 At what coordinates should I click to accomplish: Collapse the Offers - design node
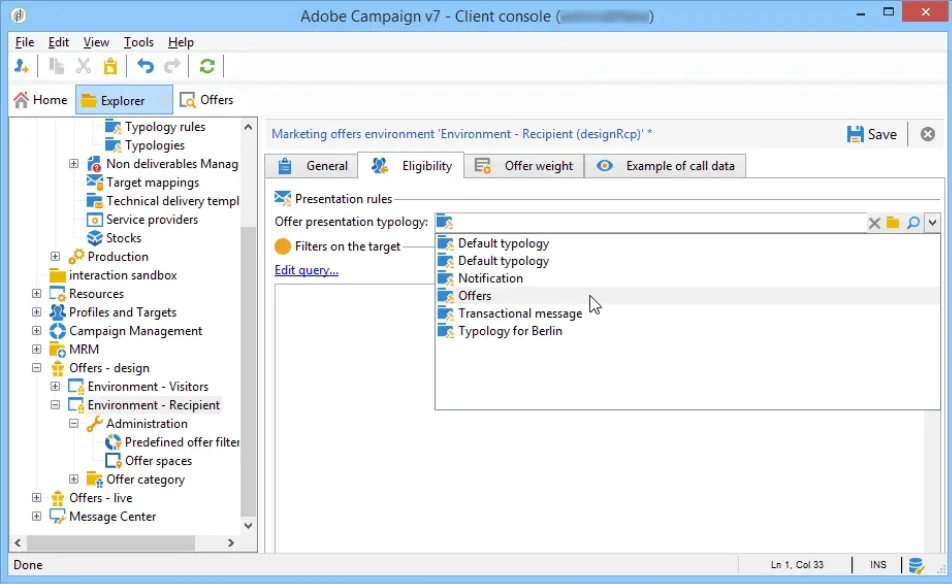point(36,368)
